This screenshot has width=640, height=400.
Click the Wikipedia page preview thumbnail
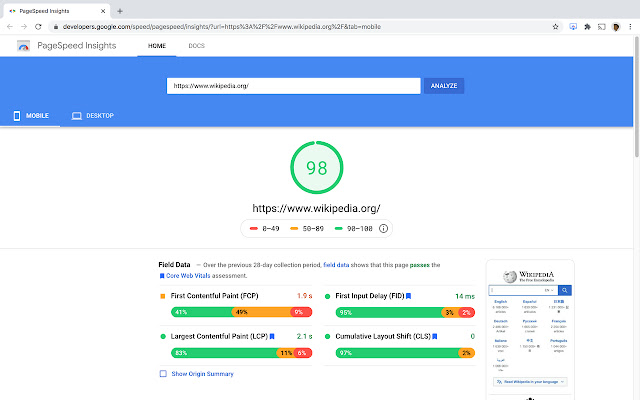tap(530, 330)
